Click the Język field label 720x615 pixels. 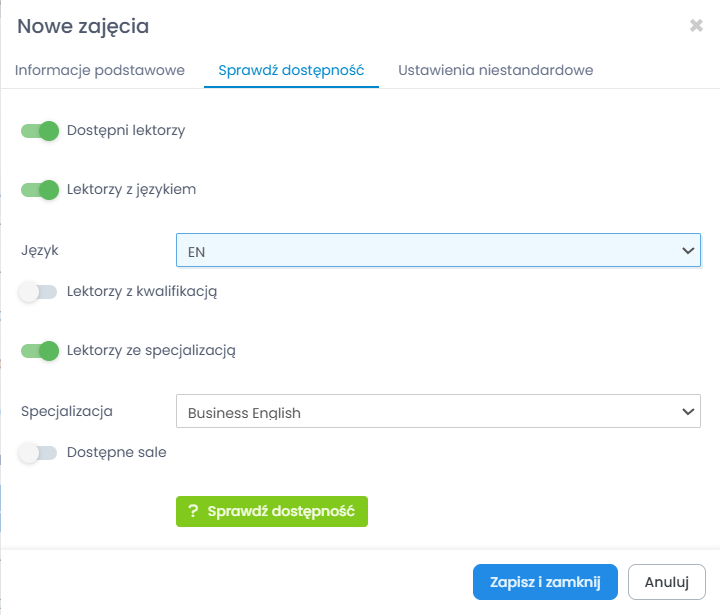pyautogui.click(x=40, y=250)
